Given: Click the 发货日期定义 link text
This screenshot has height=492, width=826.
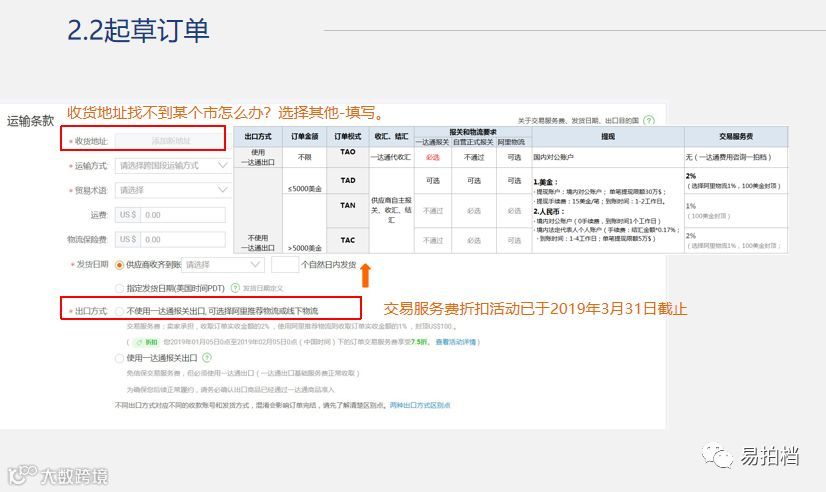Looking at the screenshot, I should [263, 288].
